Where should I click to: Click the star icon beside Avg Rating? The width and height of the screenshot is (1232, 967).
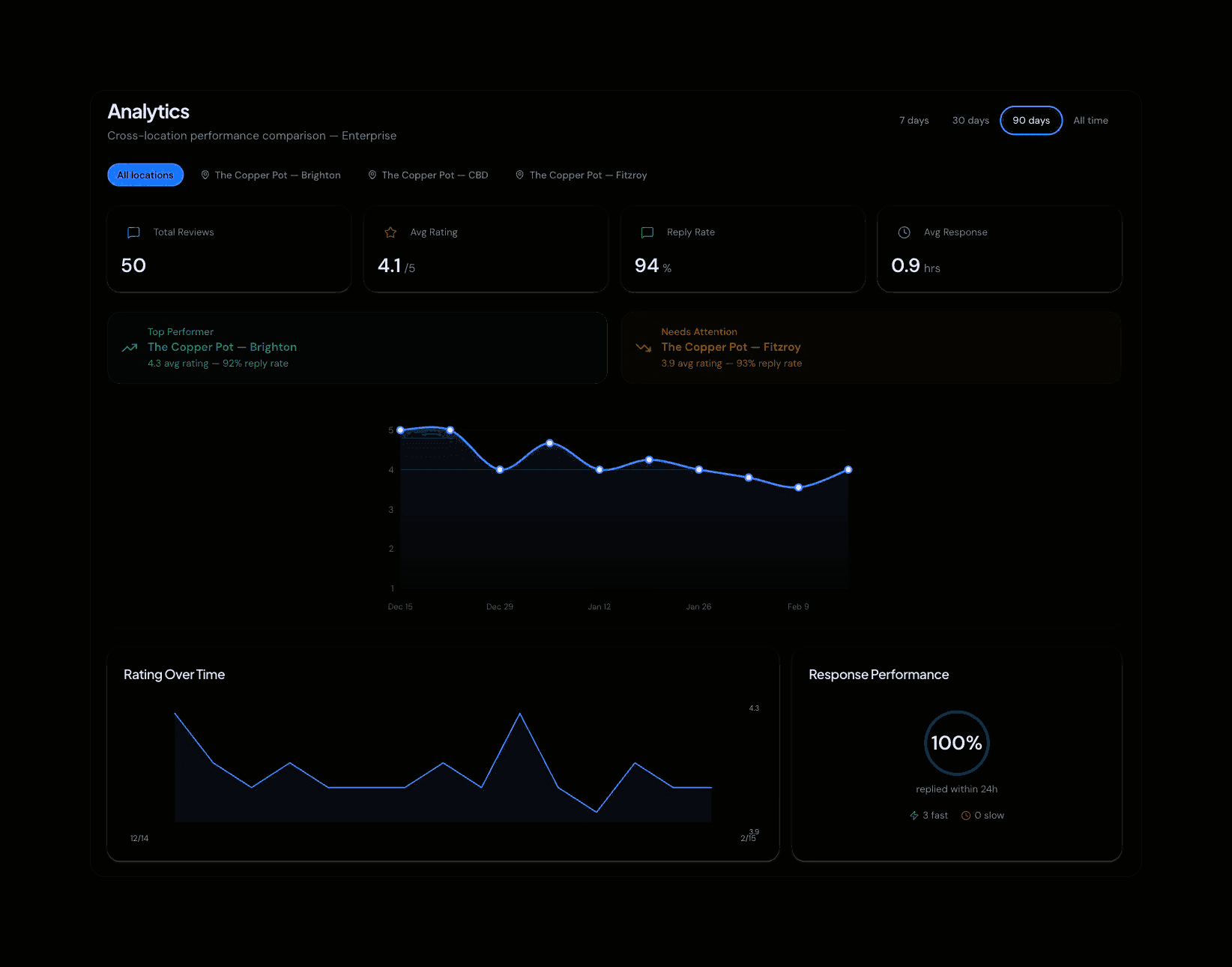click(x=390, y=232)
